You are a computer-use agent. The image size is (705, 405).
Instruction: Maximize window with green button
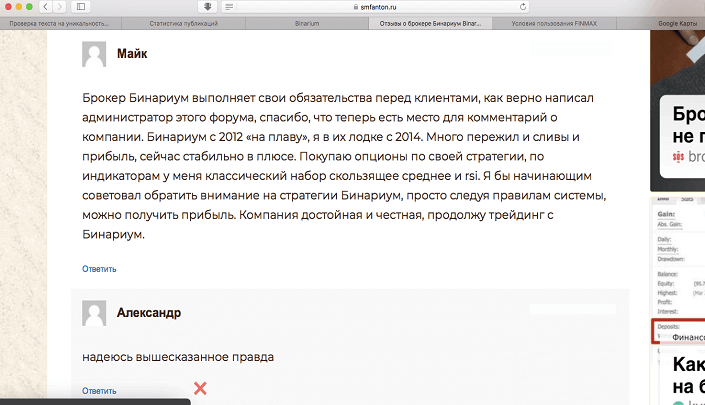(x=29, y=7)
